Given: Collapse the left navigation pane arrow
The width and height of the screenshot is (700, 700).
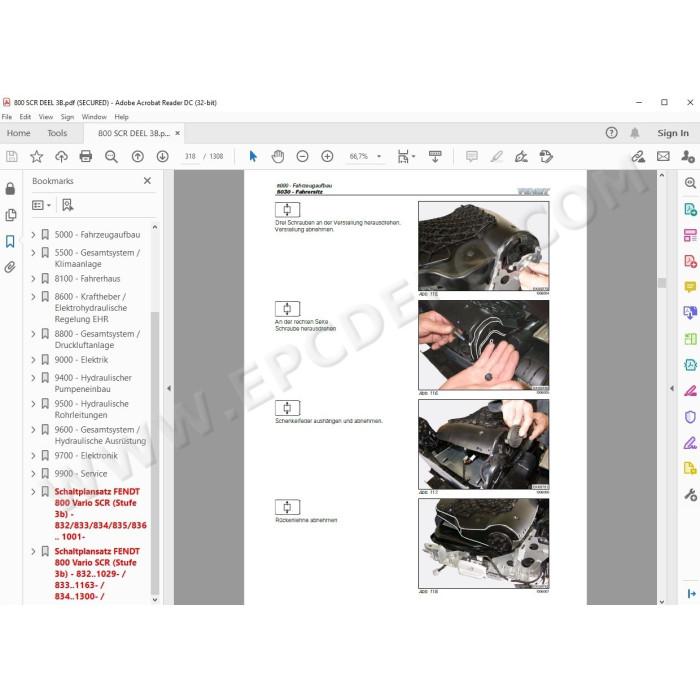Looking at the screenshot, I should point(169,388).
